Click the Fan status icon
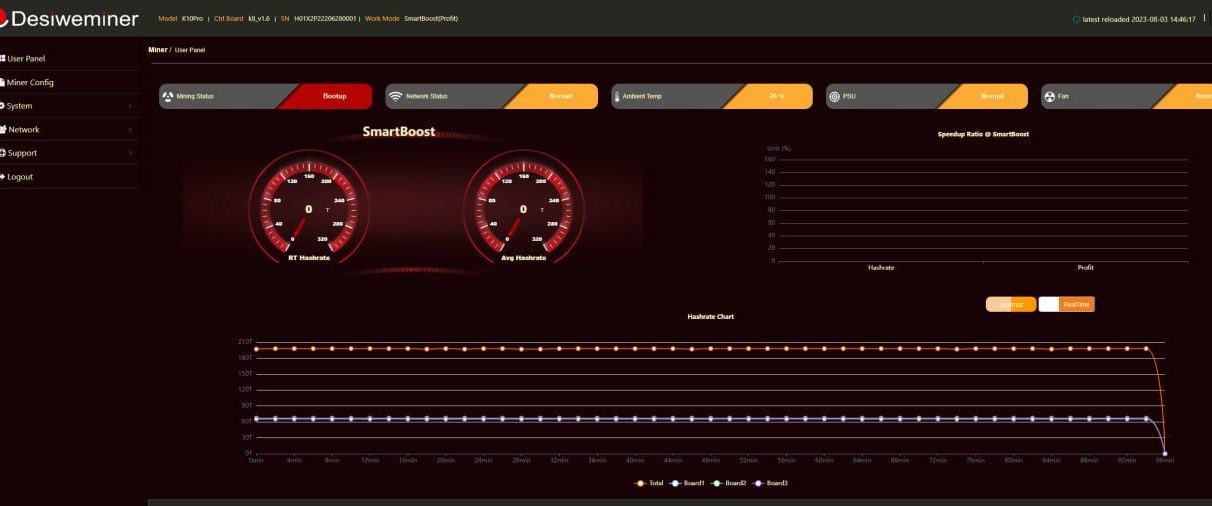 click(x=1049, y=96)
